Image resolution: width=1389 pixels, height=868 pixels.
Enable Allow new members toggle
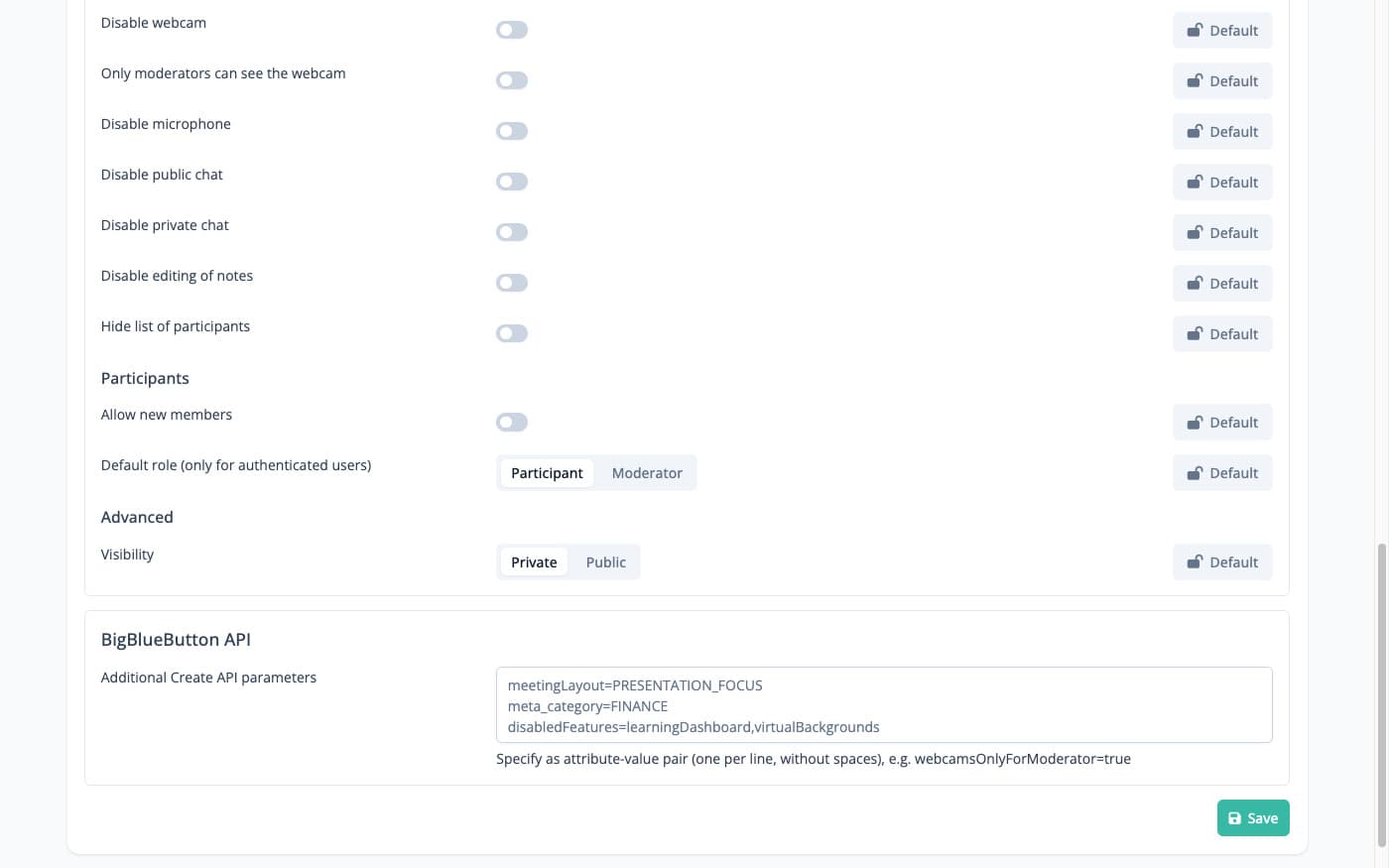tap(512, 423)
